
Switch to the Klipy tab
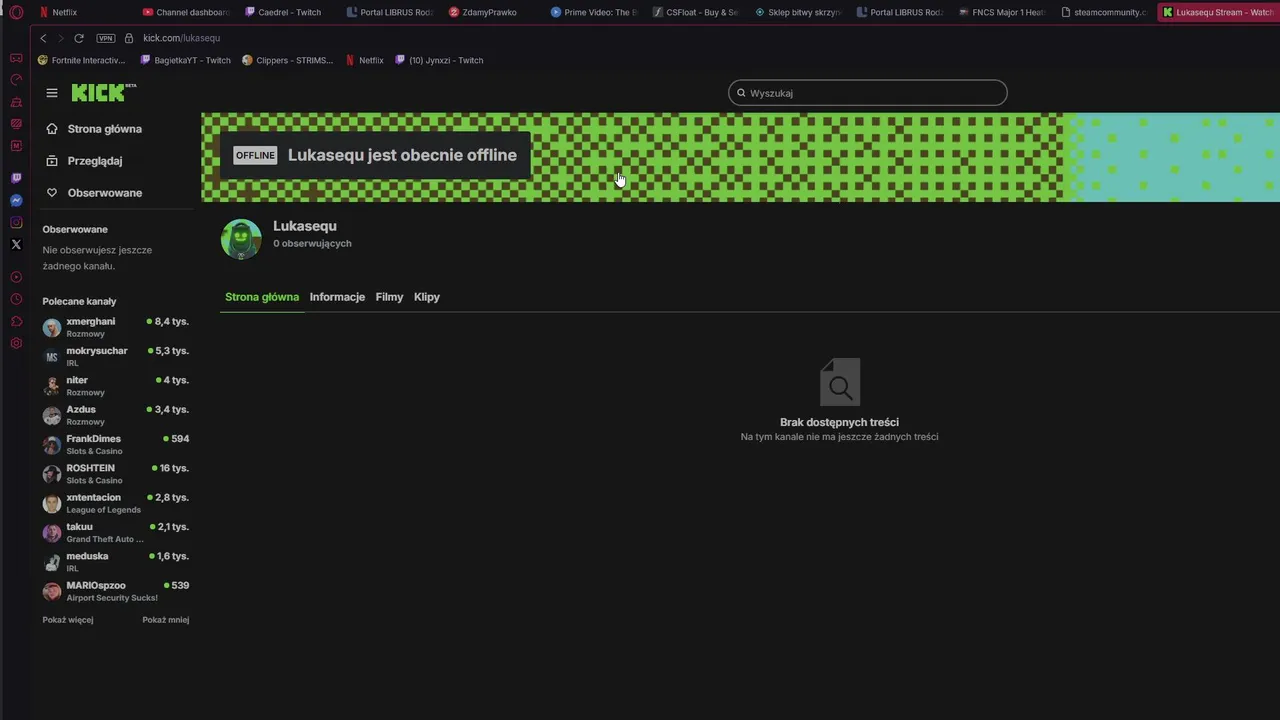(427, 297)
